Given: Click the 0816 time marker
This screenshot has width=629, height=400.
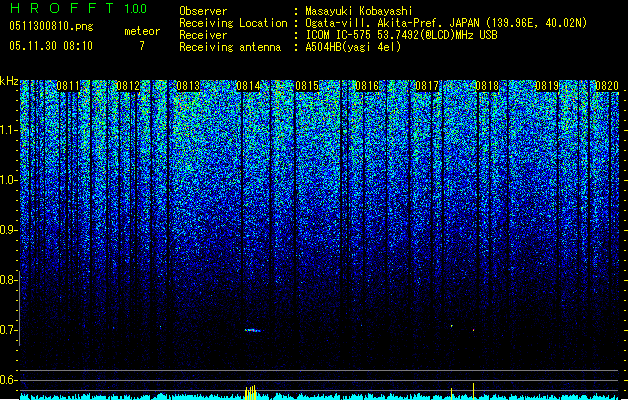Looking at the screenshot, I should coord(367,86).
